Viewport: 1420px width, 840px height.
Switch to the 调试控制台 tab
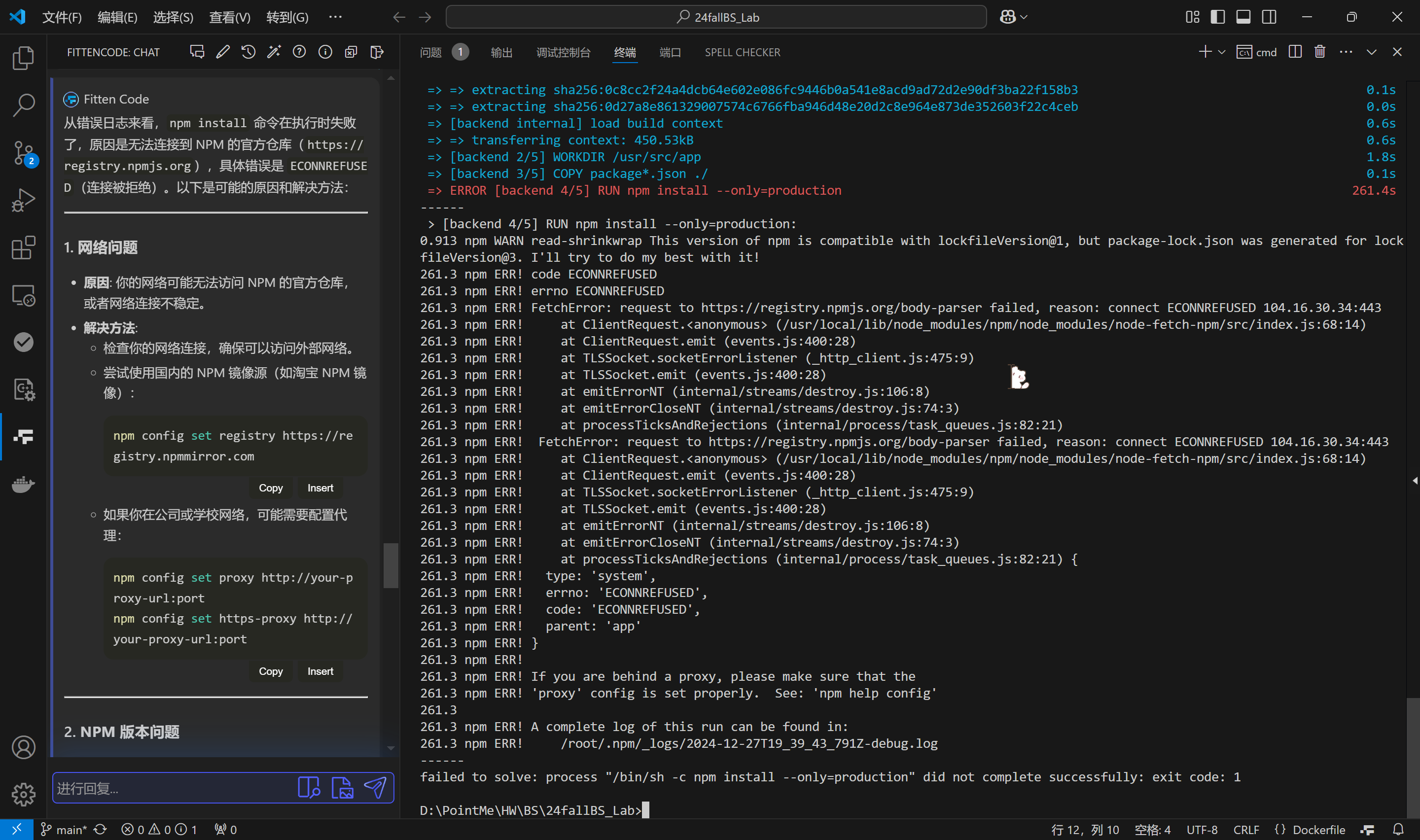pos(563,52)
